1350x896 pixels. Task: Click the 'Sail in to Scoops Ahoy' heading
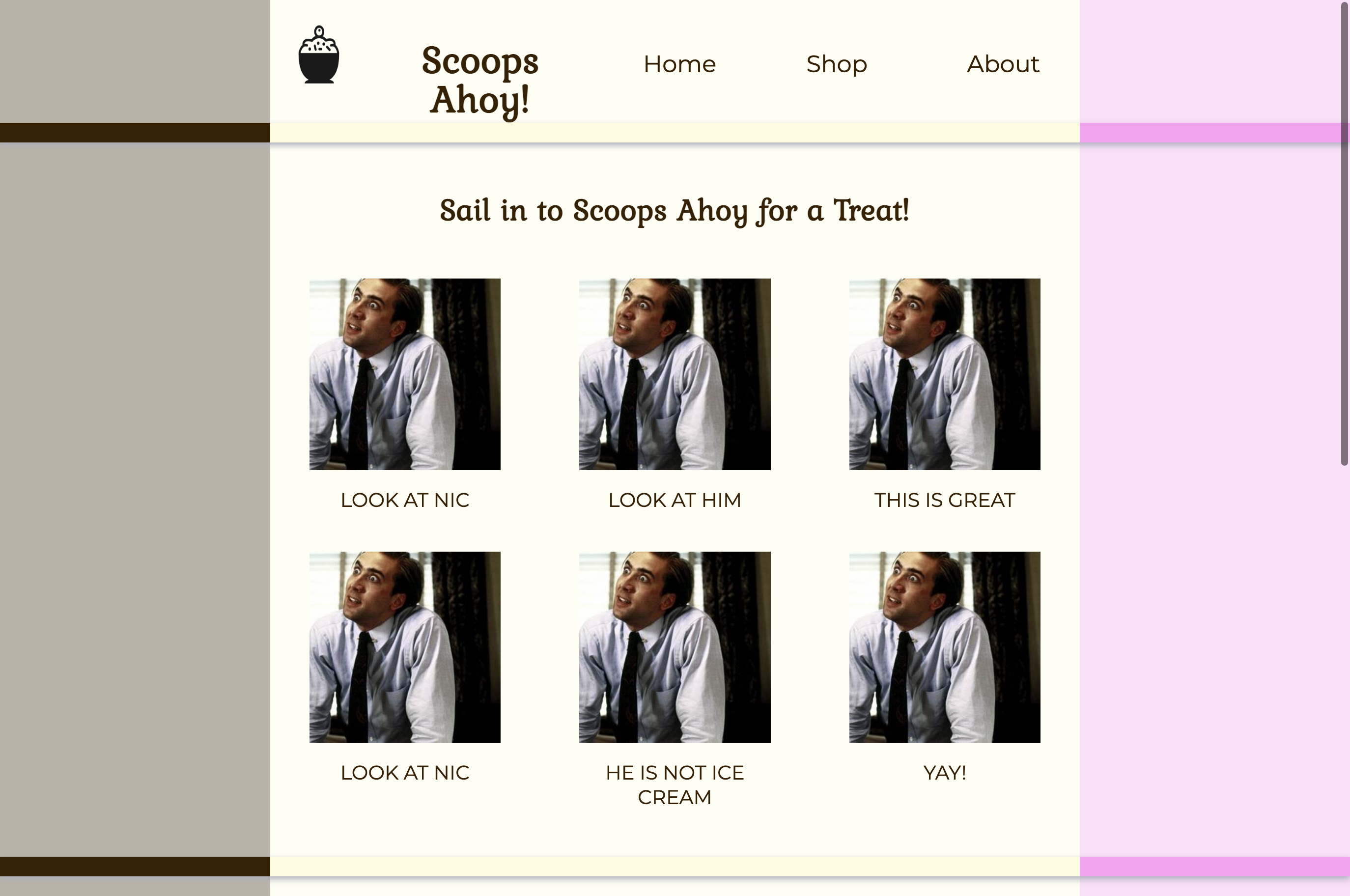point(674,210)
